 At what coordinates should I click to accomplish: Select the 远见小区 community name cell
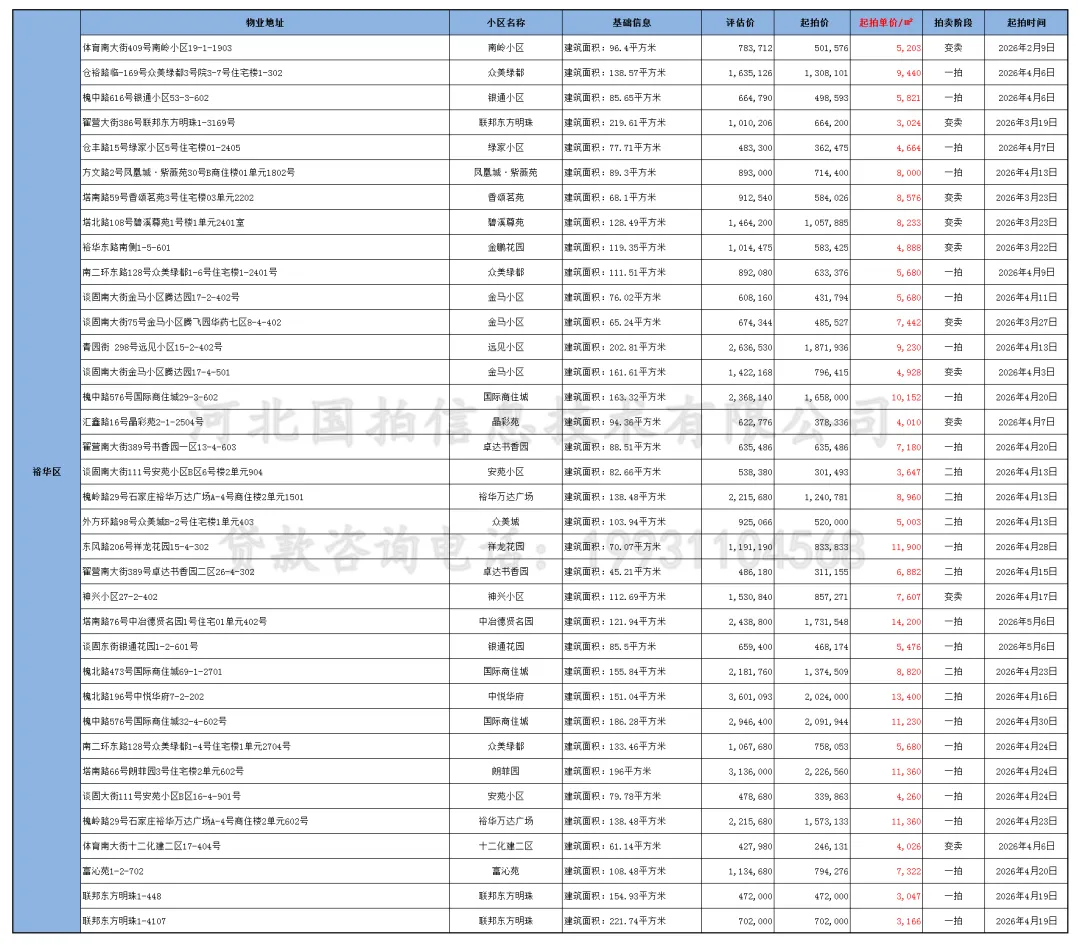click(506, 347)
